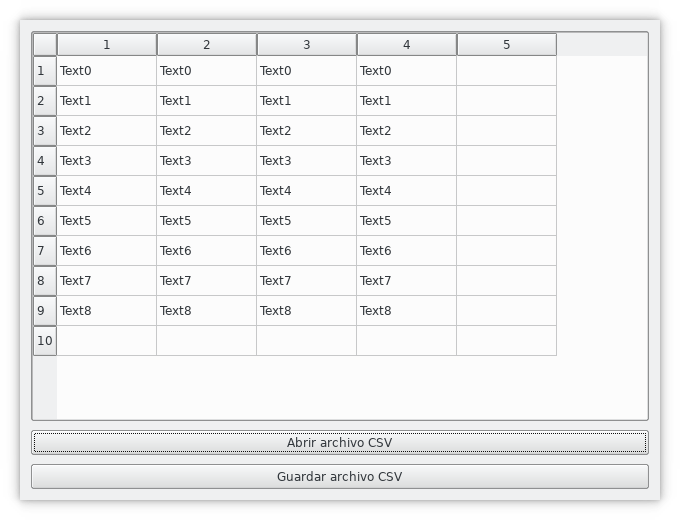
Task: Select the table corner select-all button
Action: coord(44,45)
